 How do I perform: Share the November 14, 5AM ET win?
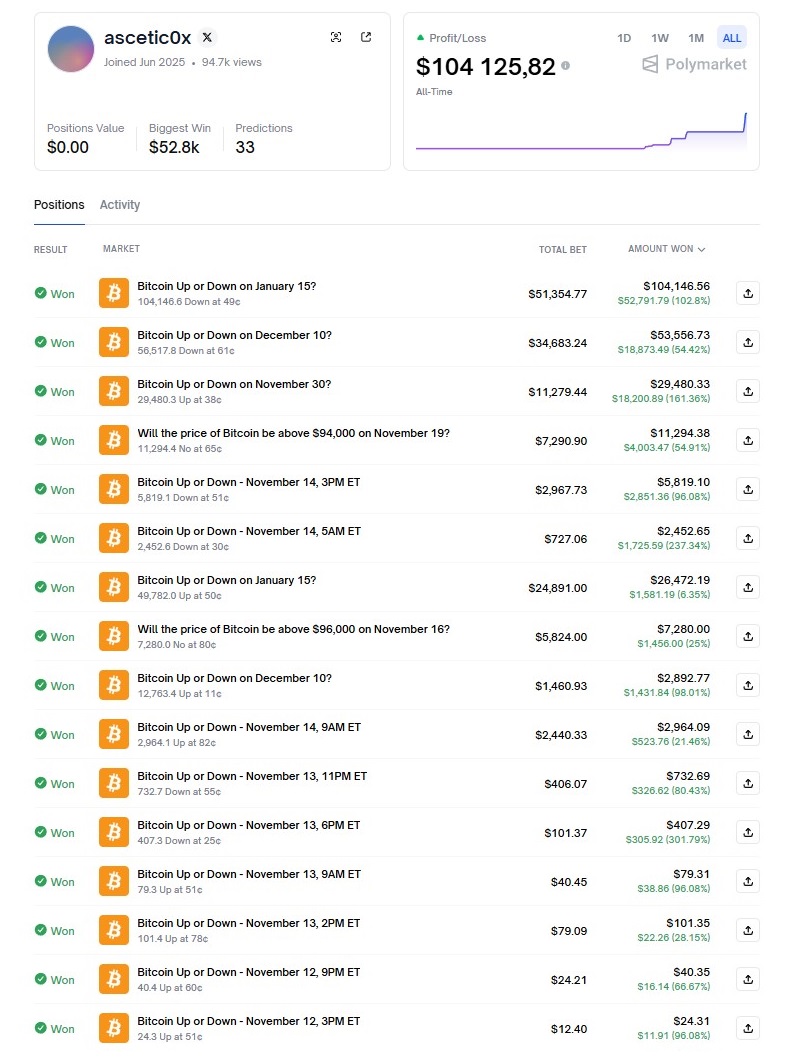[x=748, y=539]
